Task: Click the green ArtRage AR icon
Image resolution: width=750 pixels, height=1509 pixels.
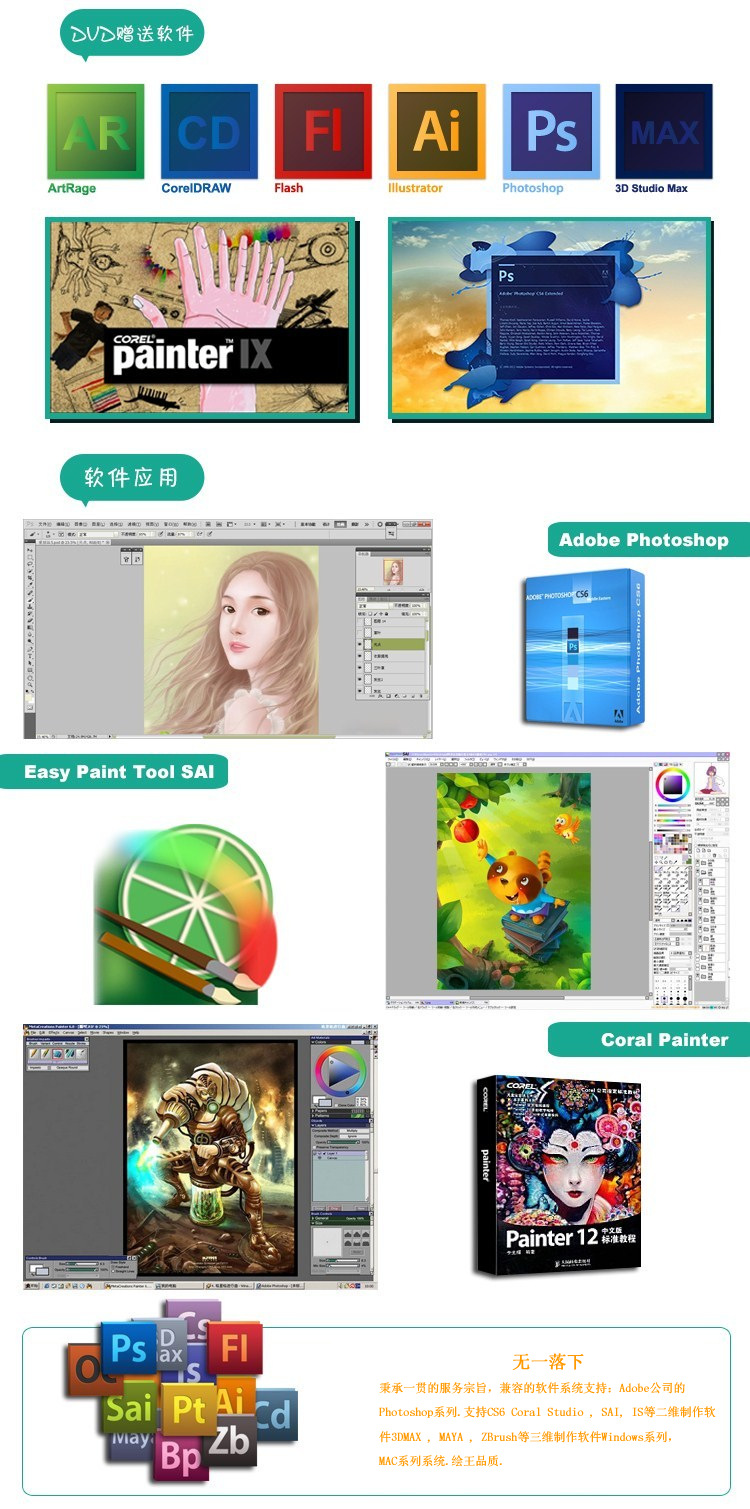Action: tap(96, 131)
